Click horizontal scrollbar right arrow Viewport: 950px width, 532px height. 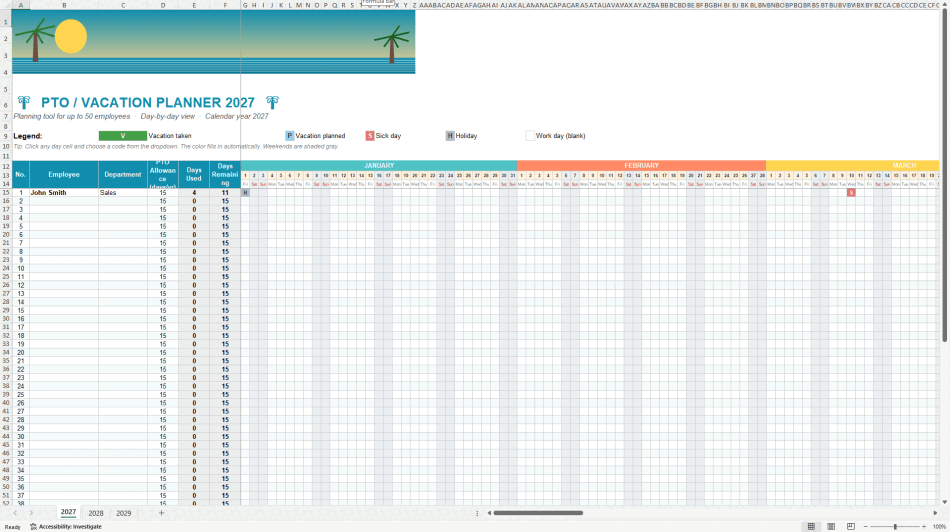click(935, 513)
